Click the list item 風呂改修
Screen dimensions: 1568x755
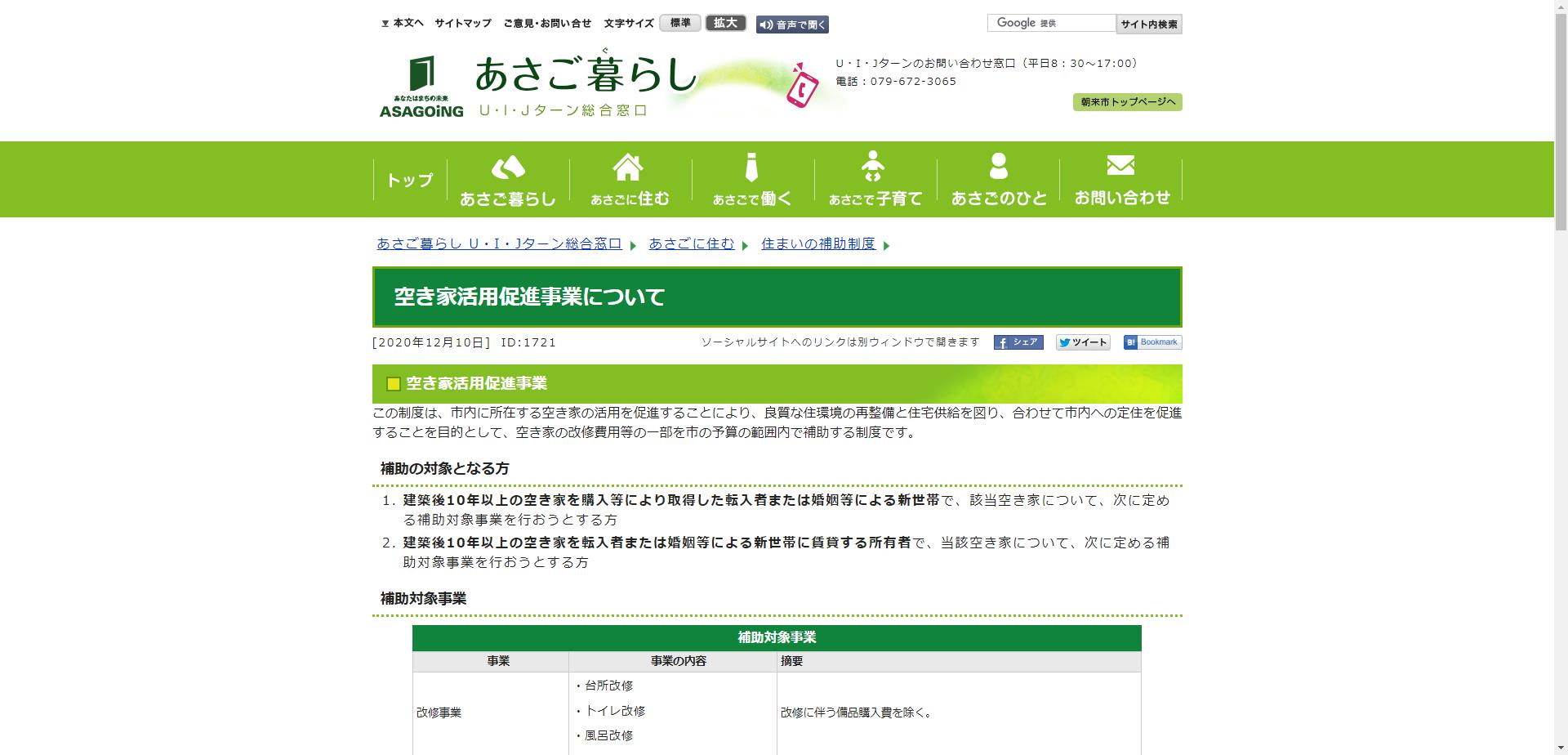coord(608,735)
